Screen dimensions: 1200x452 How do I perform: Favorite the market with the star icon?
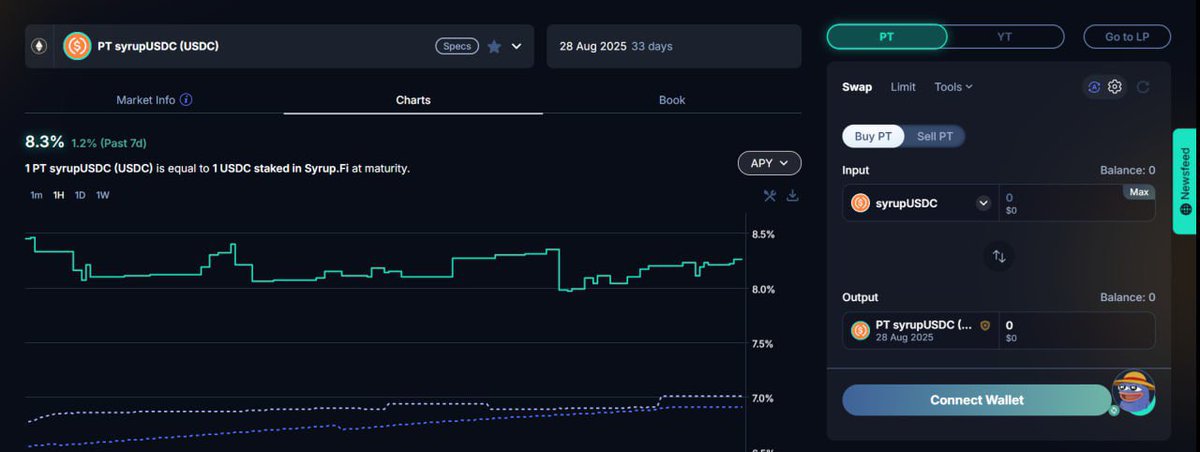(494, 46)
